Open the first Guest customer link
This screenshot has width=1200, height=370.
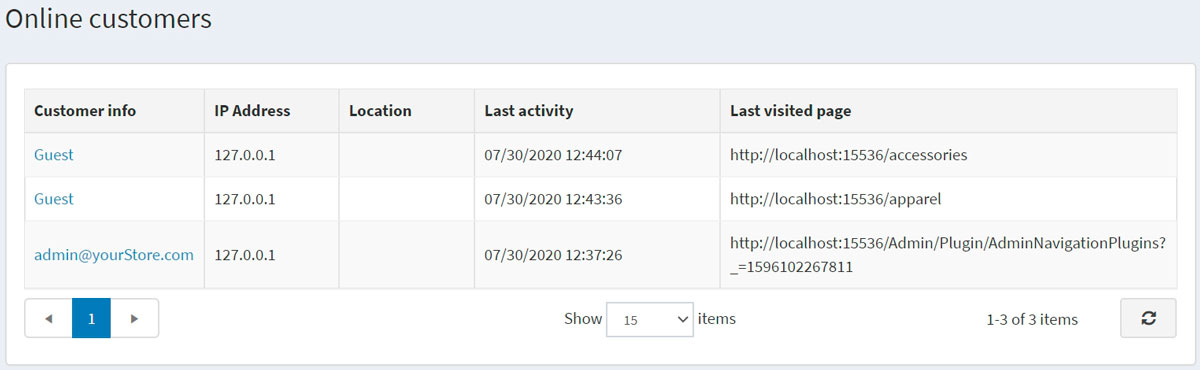tap(54, 155)
